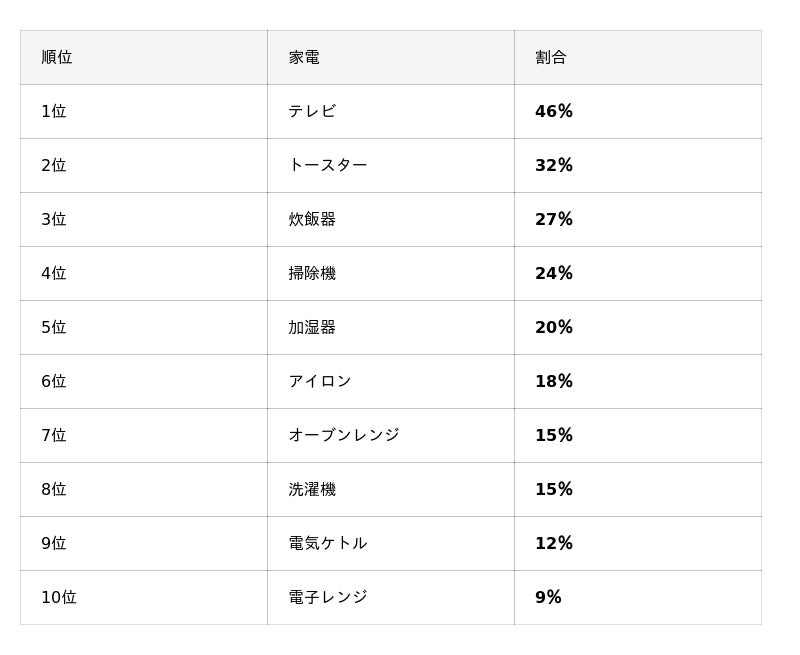The width and height of the screenshot is (800, 655).
Task: Select the 電気ケトル cell
Action: [328, 544]
